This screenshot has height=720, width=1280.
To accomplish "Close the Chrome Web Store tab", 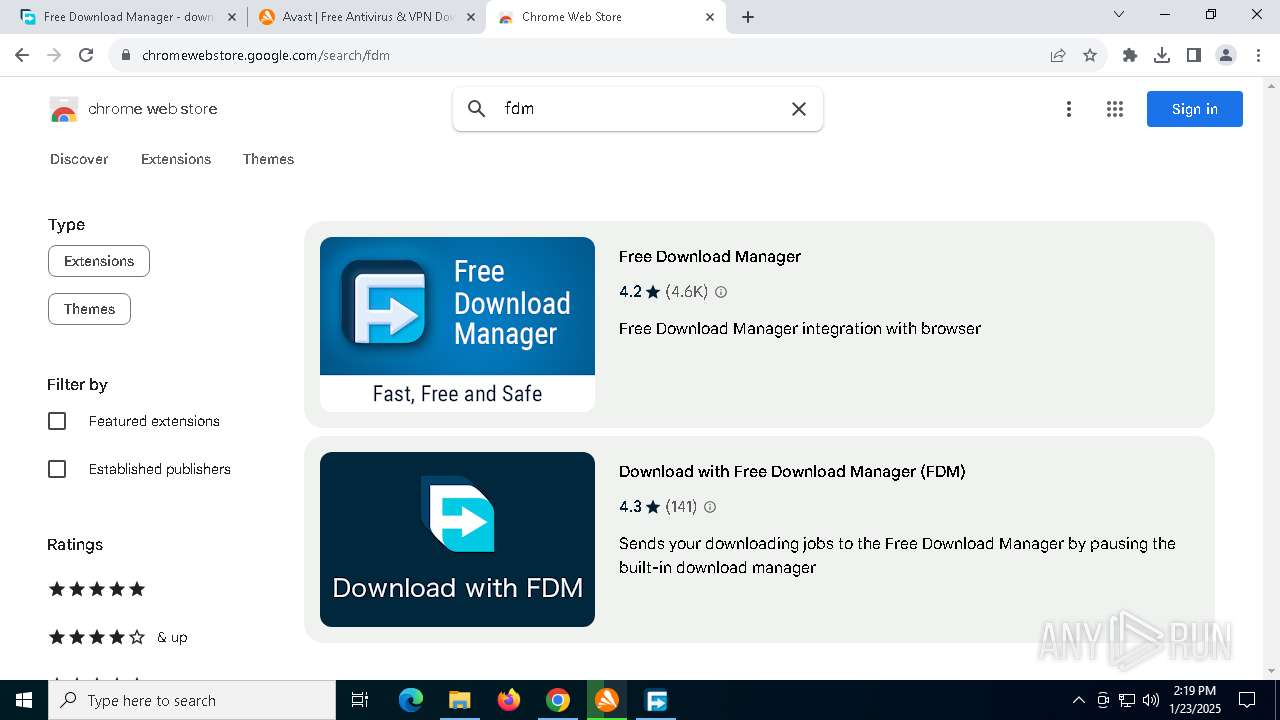I will 710,17.
